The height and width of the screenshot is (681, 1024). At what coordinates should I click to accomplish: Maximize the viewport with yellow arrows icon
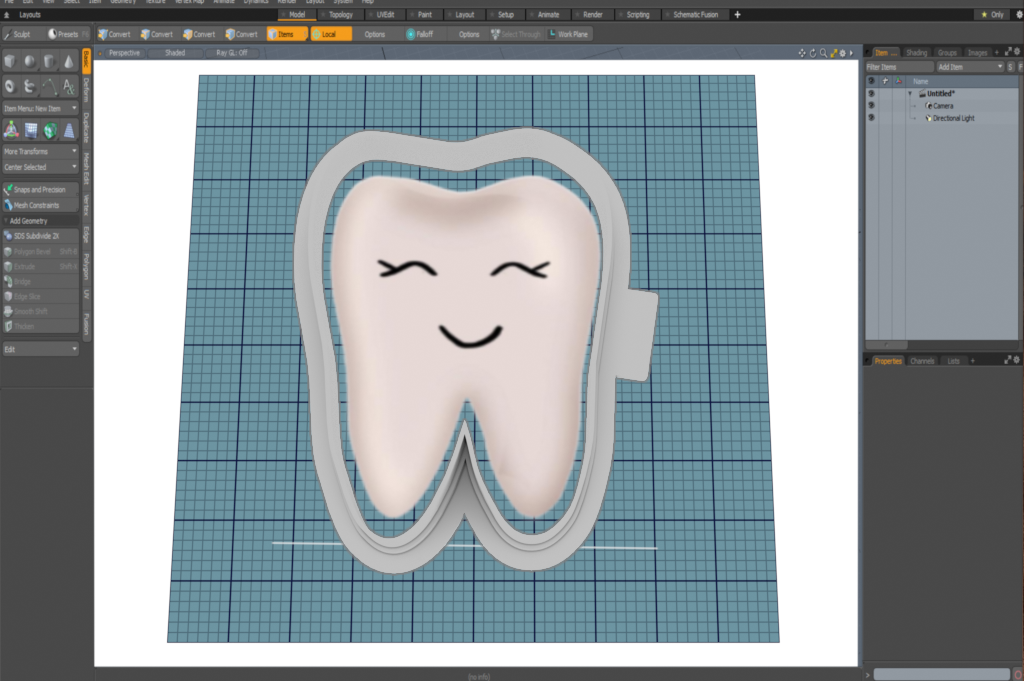[x=833, y=53]
